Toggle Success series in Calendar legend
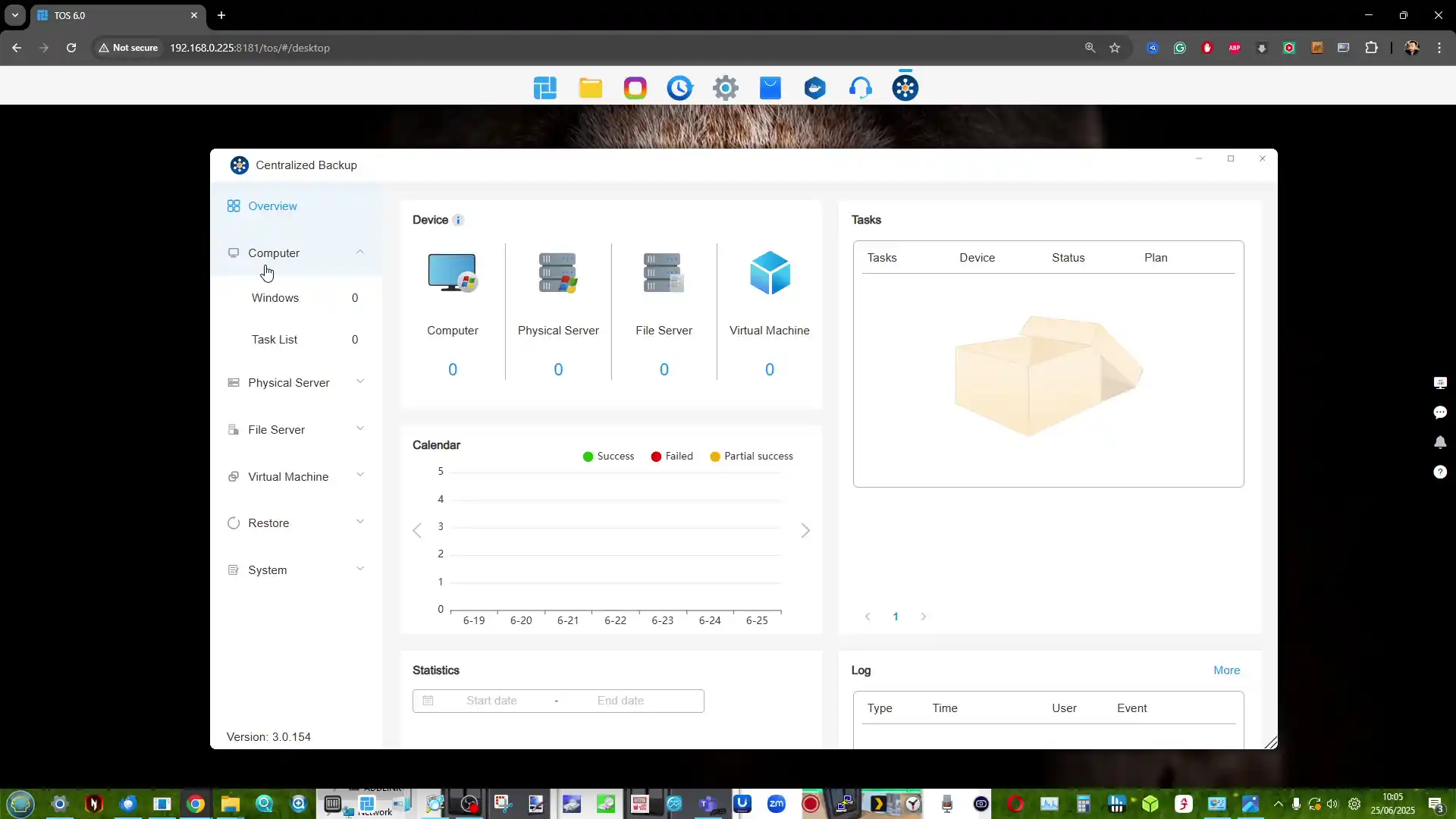Image resolution: width=1456 pixels, height=819 pixels. pos(608,457)
